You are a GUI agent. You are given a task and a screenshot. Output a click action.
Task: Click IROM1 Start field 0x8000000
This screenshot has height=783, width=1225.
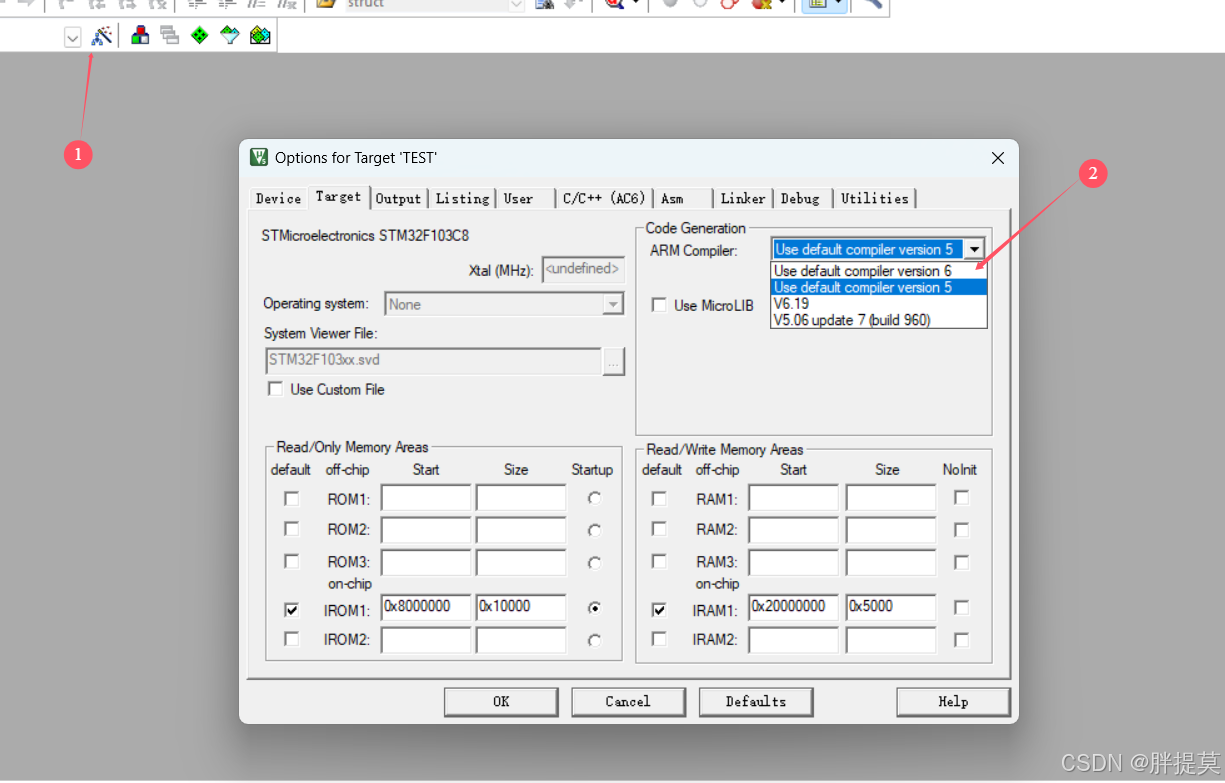tap(425, 608)
